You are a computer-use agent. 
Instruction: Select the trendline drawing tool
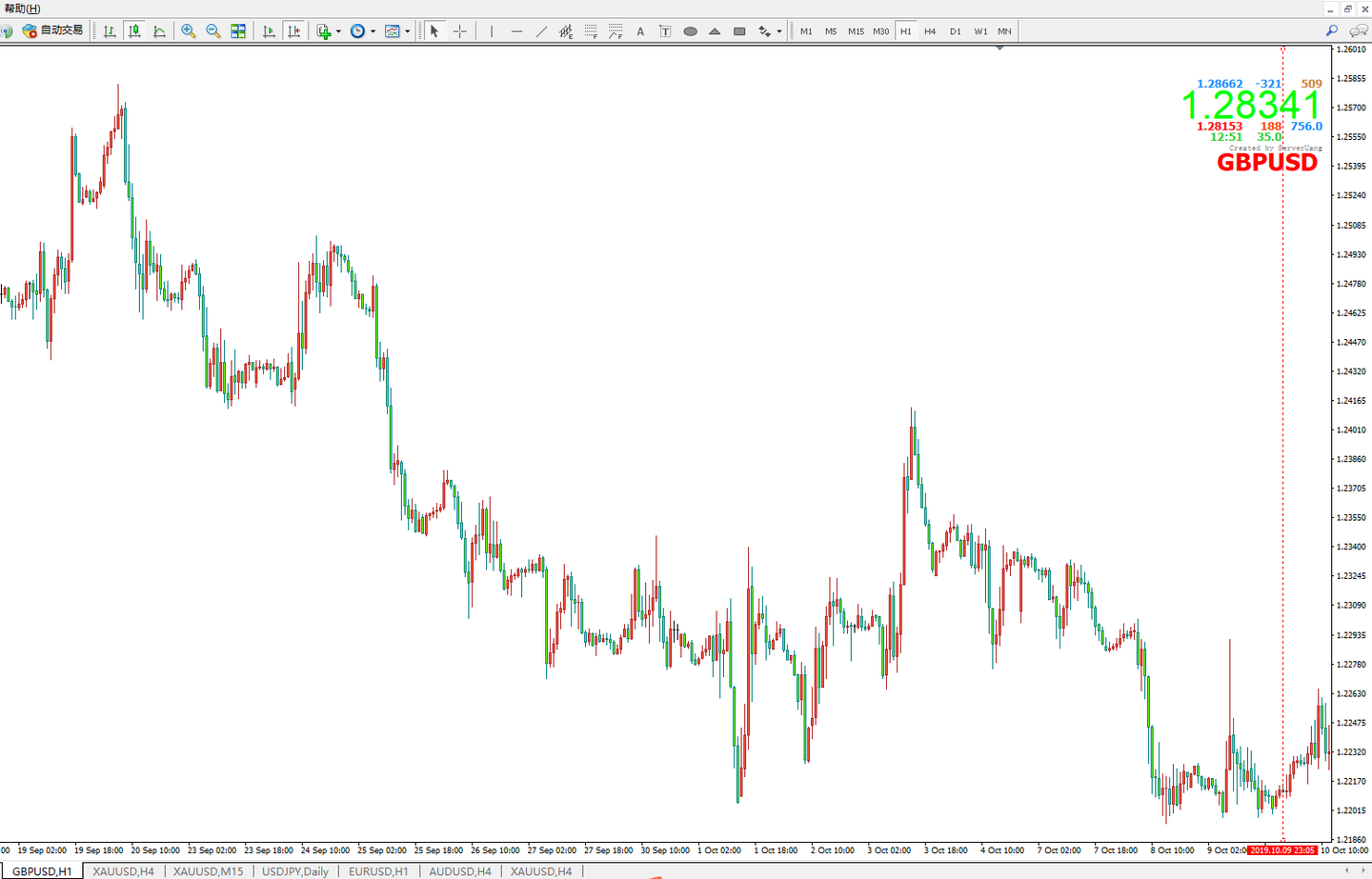tap(541, 30)
